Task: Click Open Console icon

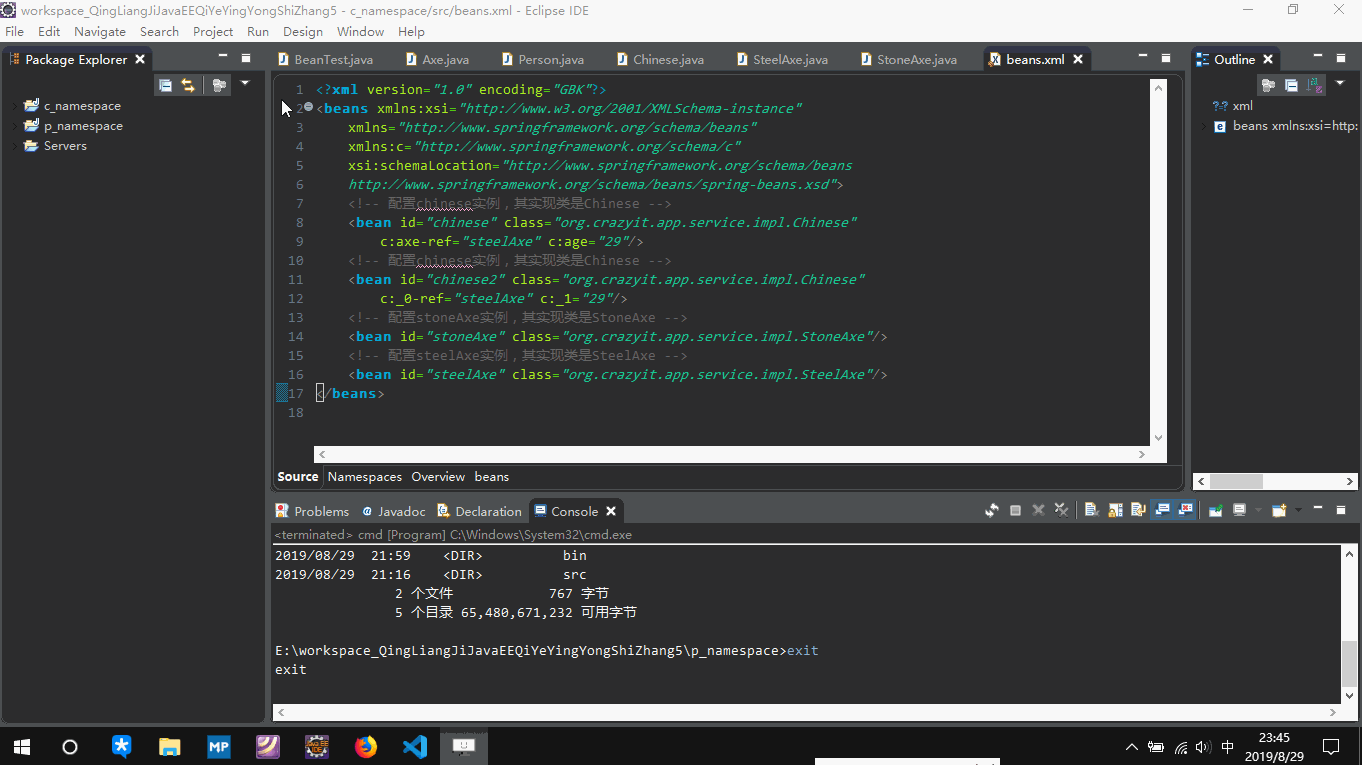Action: (1279, 510)
